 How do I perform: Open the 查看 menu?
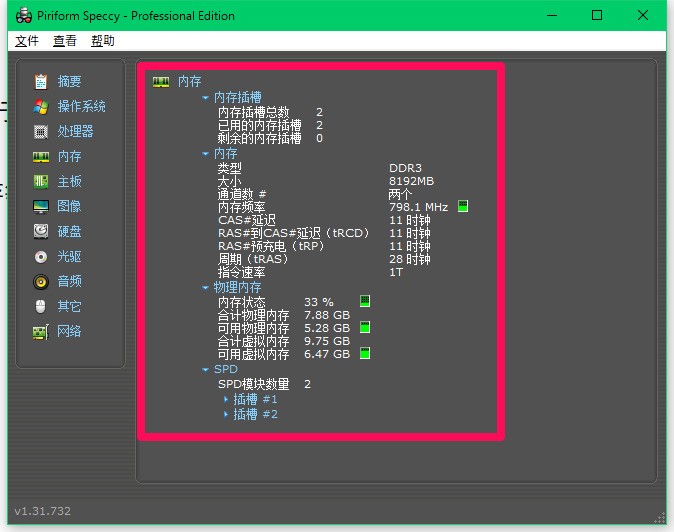(65, 41)
